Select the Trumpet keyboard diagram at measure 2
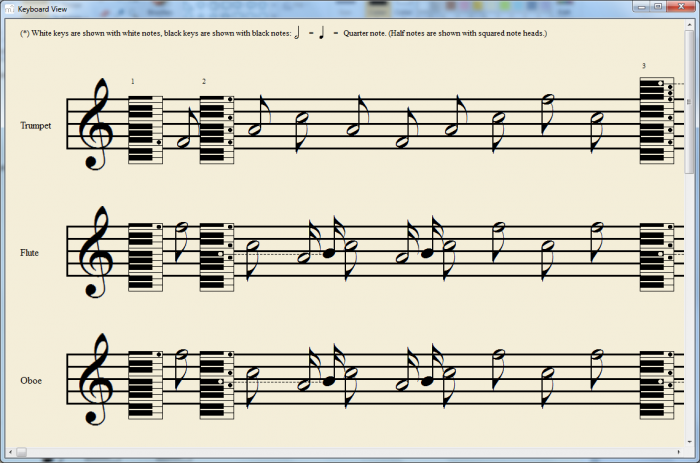Viewport: 700px width, 463px height. tap(217, 129)
